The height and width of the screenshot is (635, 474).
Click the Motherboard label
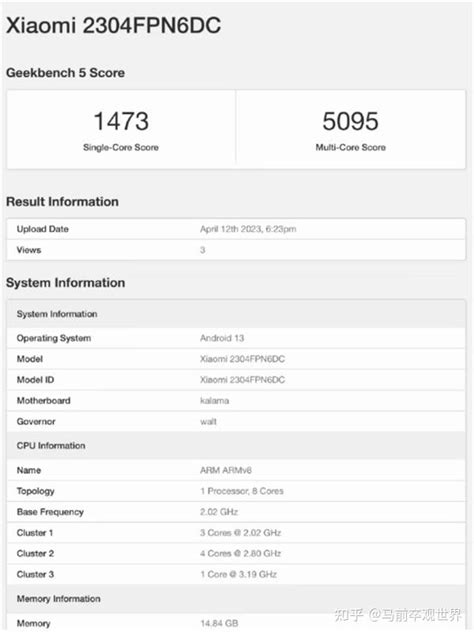pos(43,401)
